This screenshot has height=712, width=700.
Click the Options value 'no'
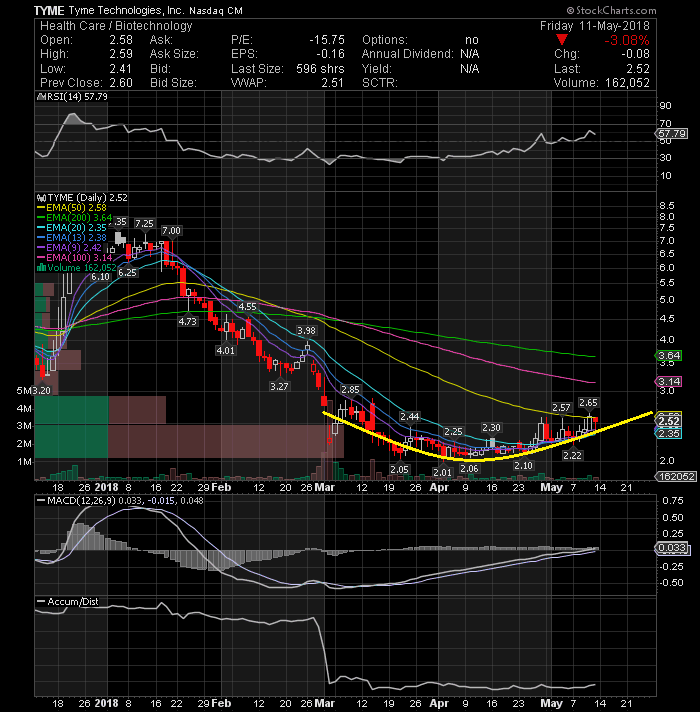[x=472, y=40]
